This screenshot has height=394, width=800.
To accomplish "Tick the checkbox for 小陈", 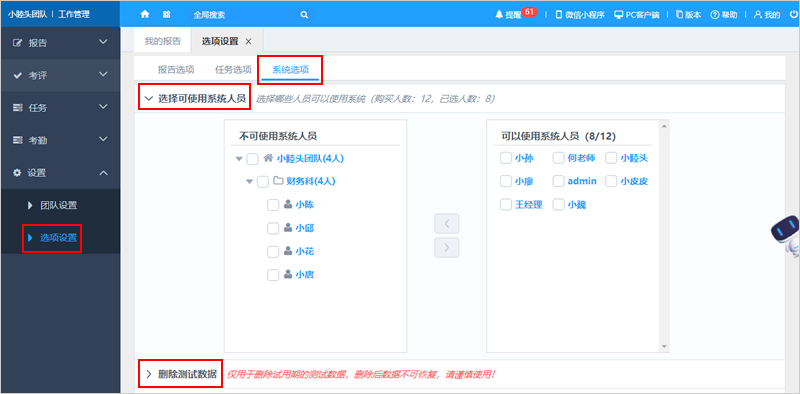I will (273, 205).
